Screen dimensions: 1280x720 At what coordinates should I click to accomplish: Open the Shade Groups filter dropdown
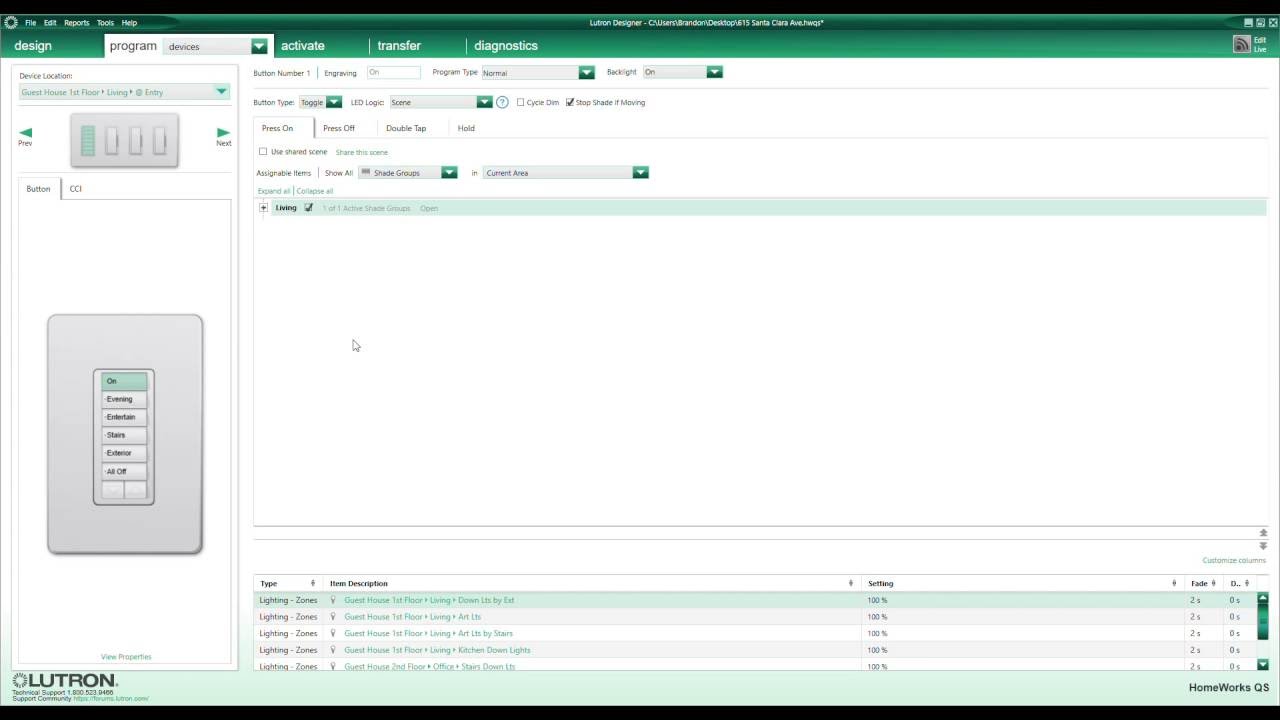pyautogui.click(x=449, y=173)
